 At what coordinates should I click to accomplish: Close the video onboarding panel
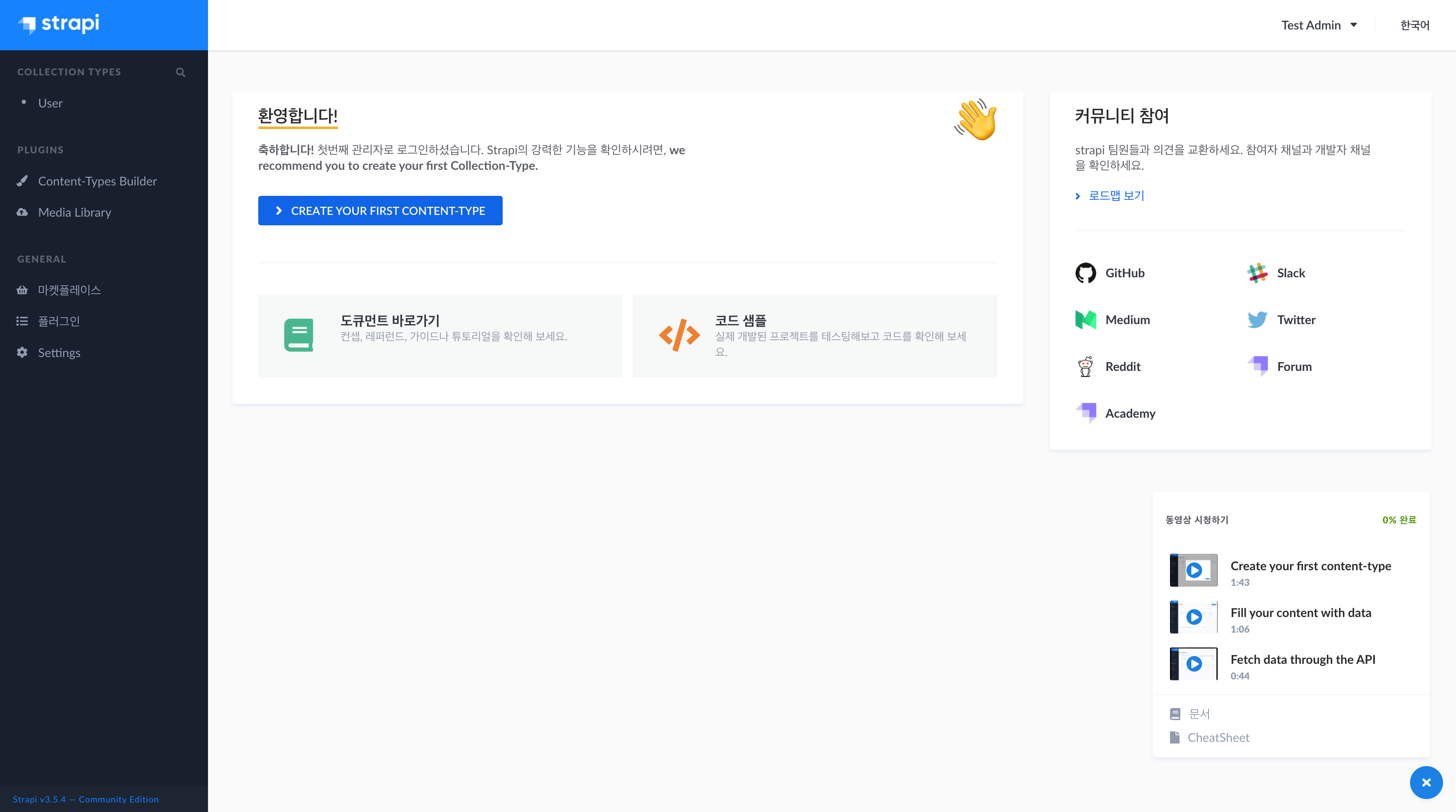1426,783
